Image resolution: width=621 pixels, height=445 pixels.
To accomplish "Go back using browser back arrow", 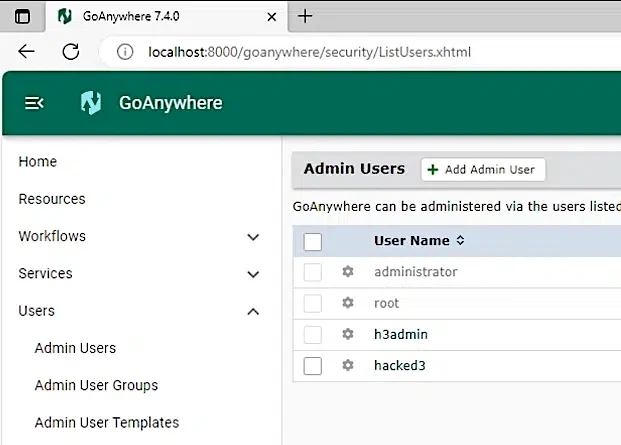I will pos(27,52).
